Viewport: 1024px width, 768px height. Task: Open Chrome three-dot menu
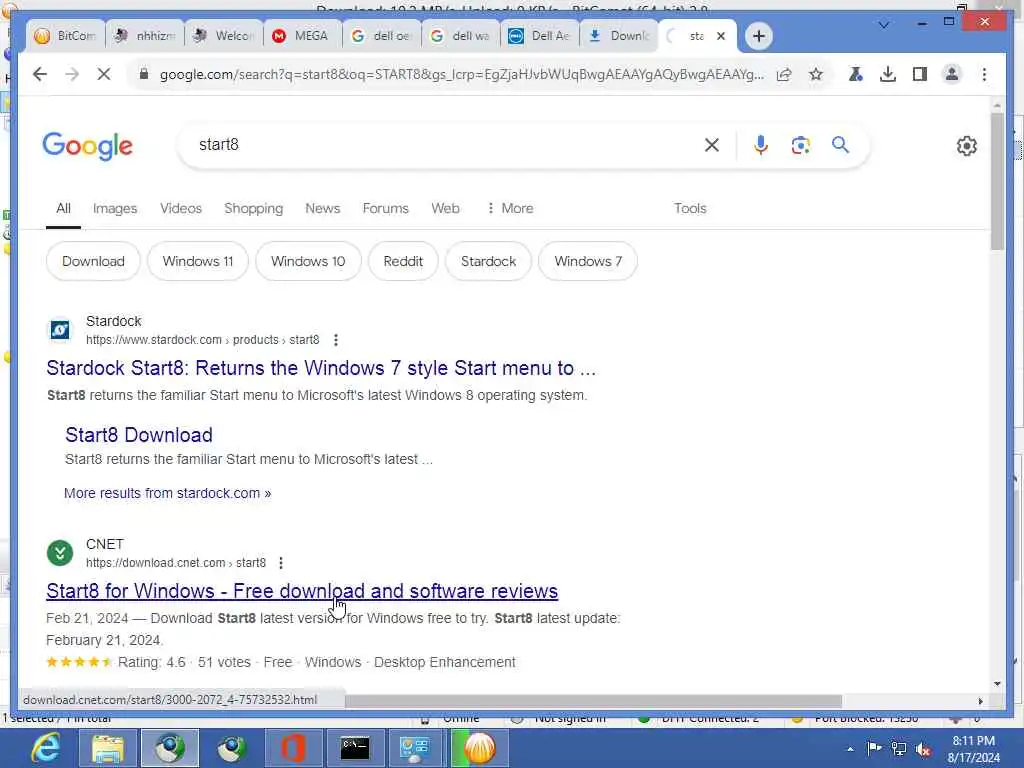[x=984, y=74]
